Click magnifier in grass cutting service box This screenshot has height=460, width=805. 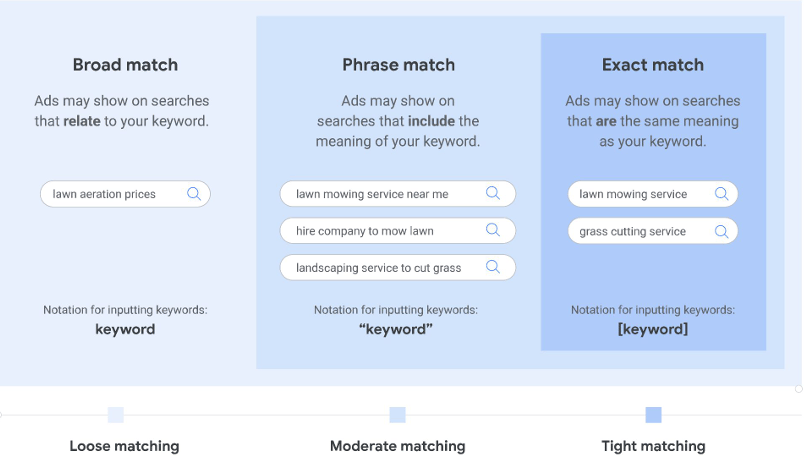coord(721,232)
